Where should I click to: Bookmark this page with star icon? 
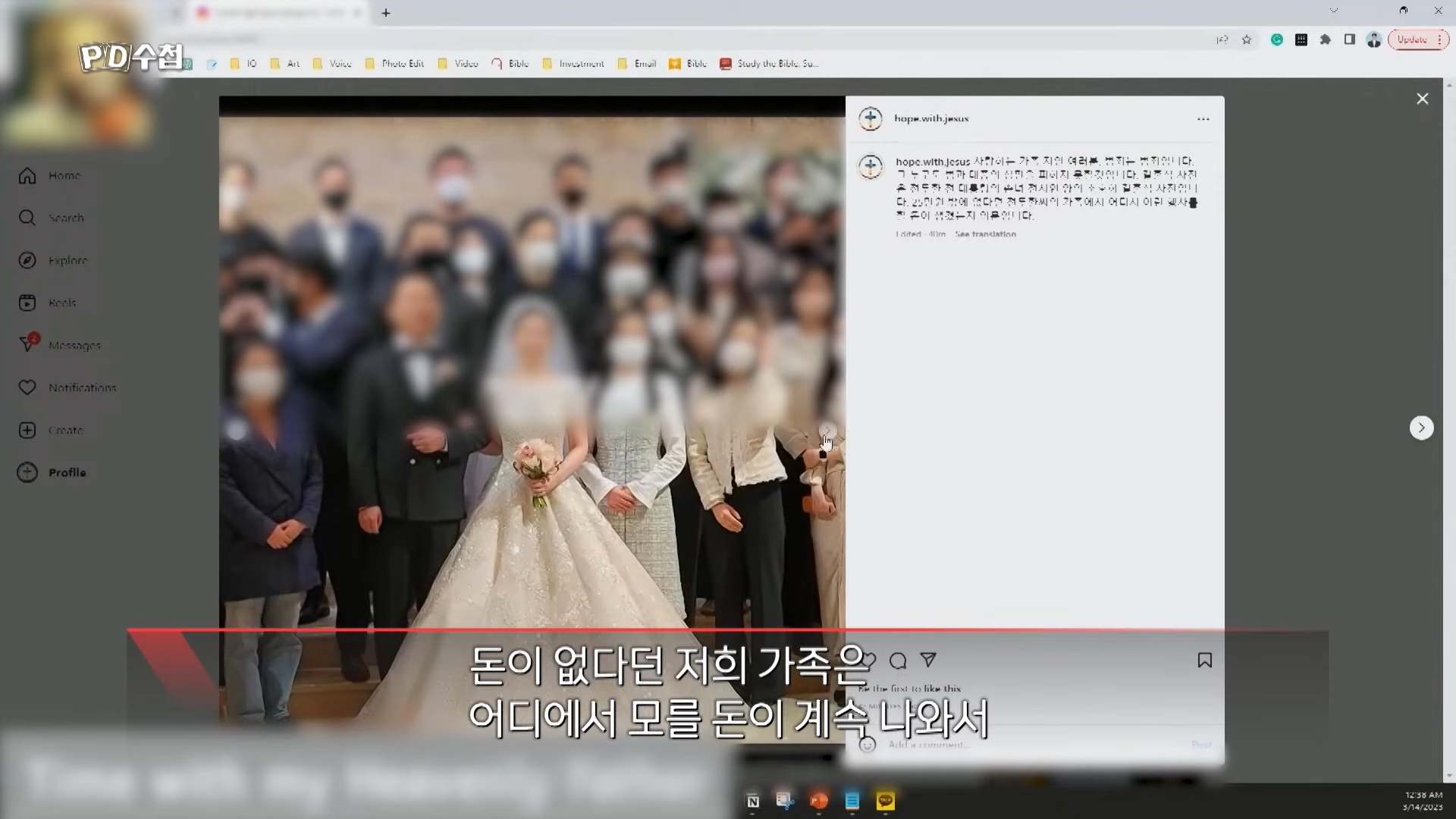tap(1247, 40)
